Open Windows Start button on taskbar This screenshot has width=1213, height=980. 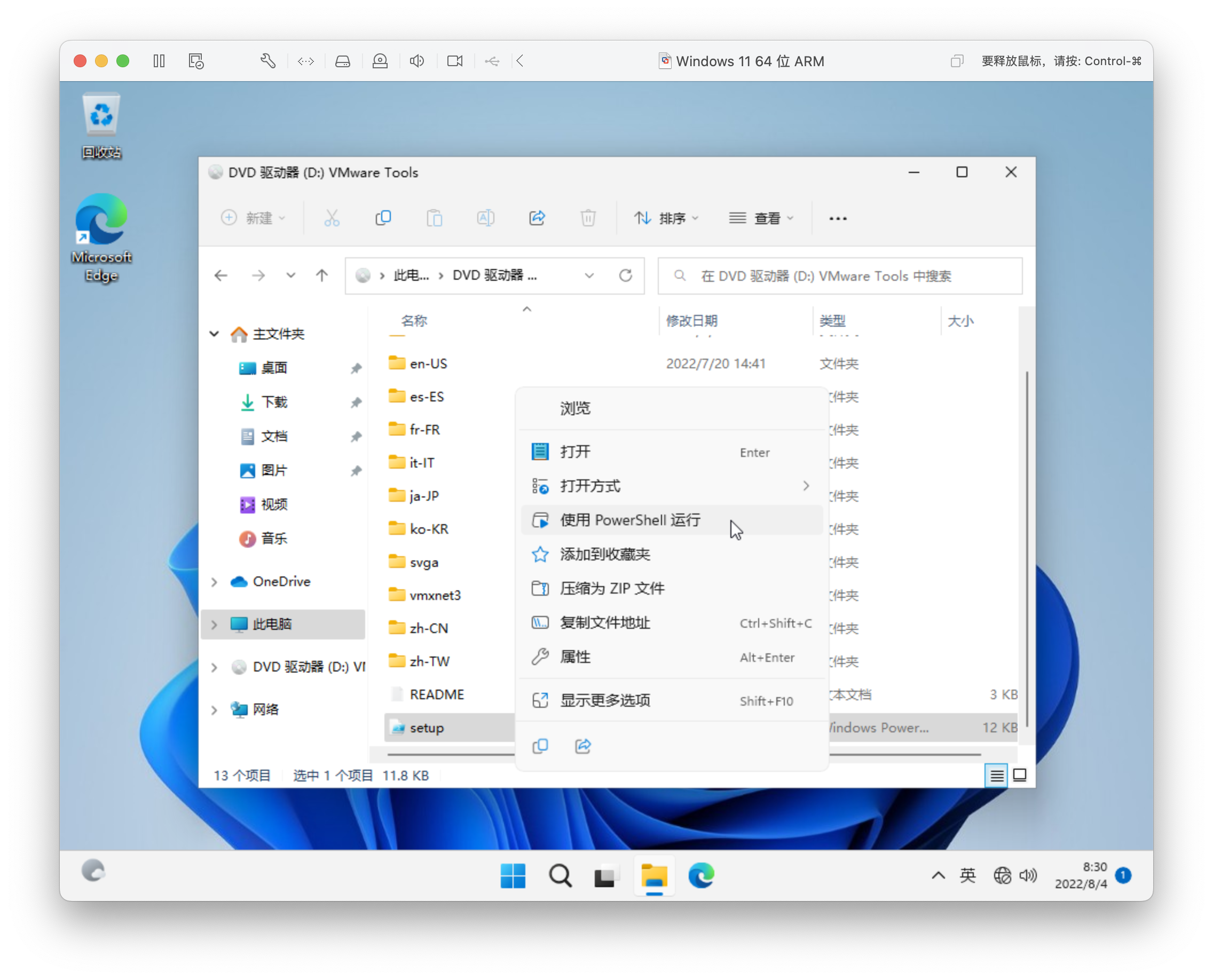click(513, 875)
